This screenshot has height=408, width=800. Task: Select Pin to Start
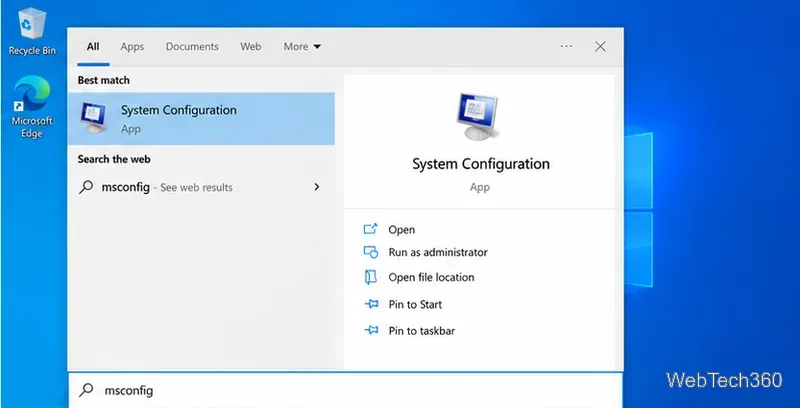pos(415,304)
